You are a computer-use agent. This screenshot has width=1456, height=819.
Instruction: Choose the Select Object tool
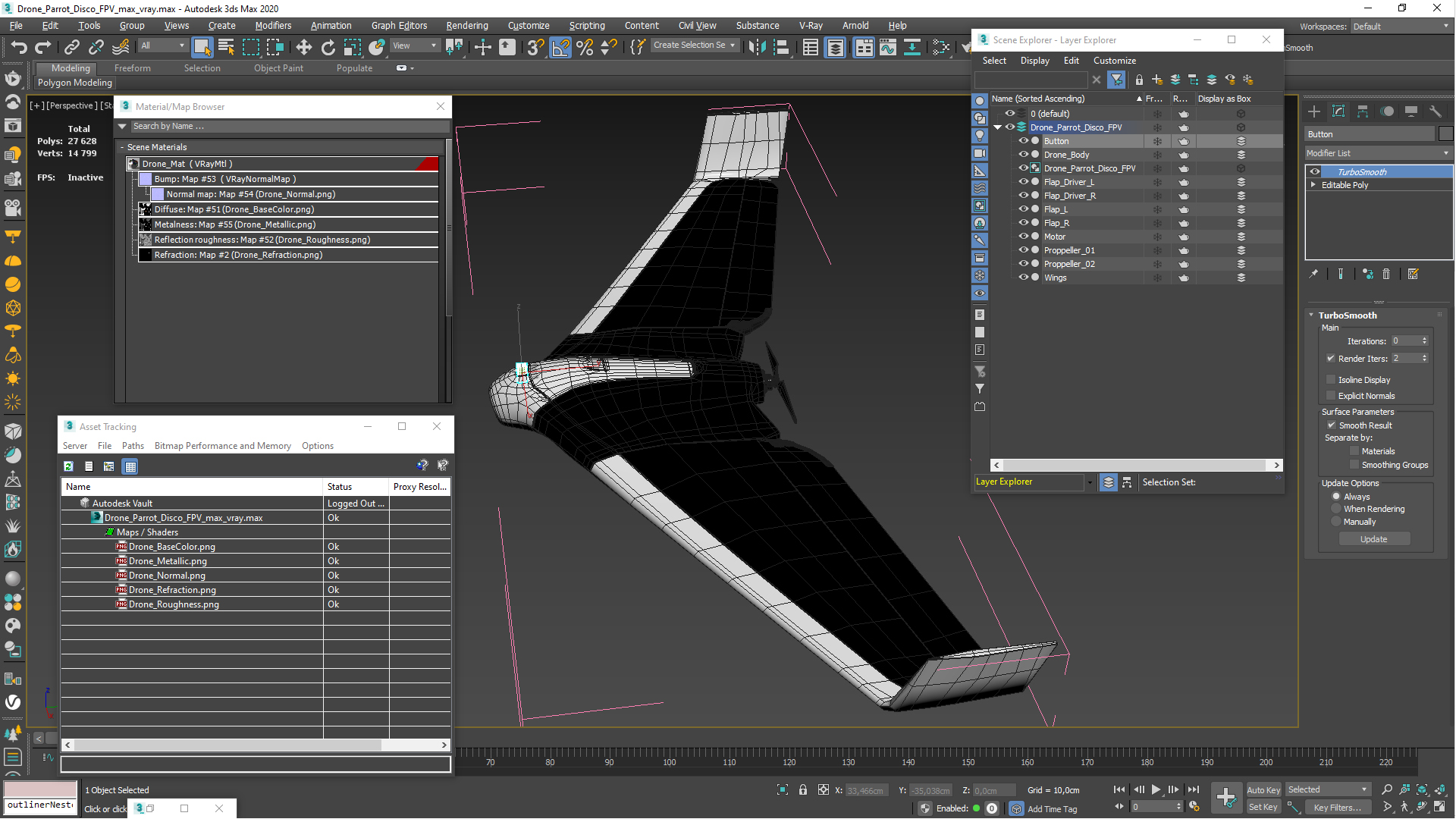pyautogui.click(x=202, y=47)
